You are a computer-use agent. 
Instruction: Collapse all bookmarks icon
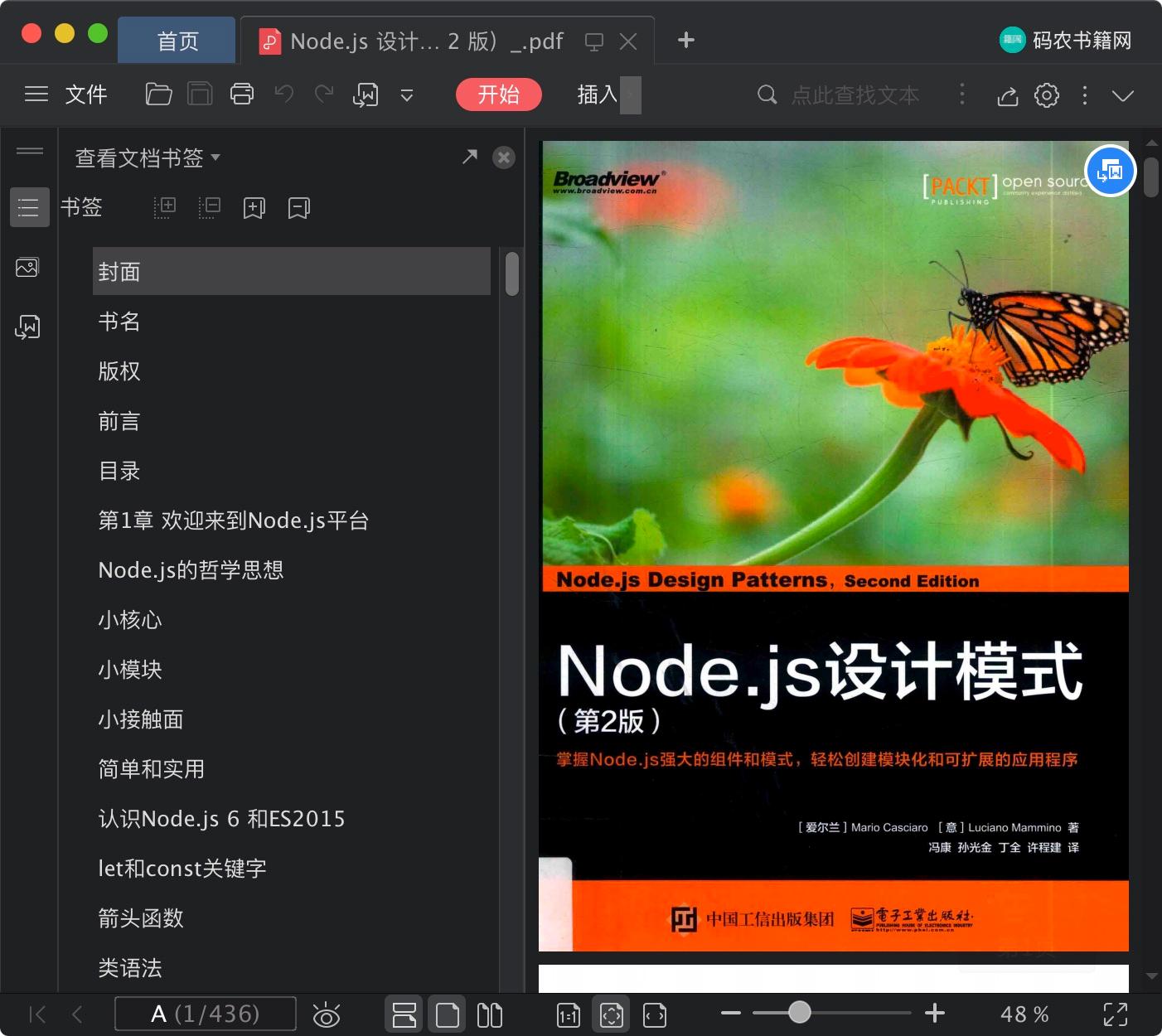pyautogui.click(x=210, y=207)
